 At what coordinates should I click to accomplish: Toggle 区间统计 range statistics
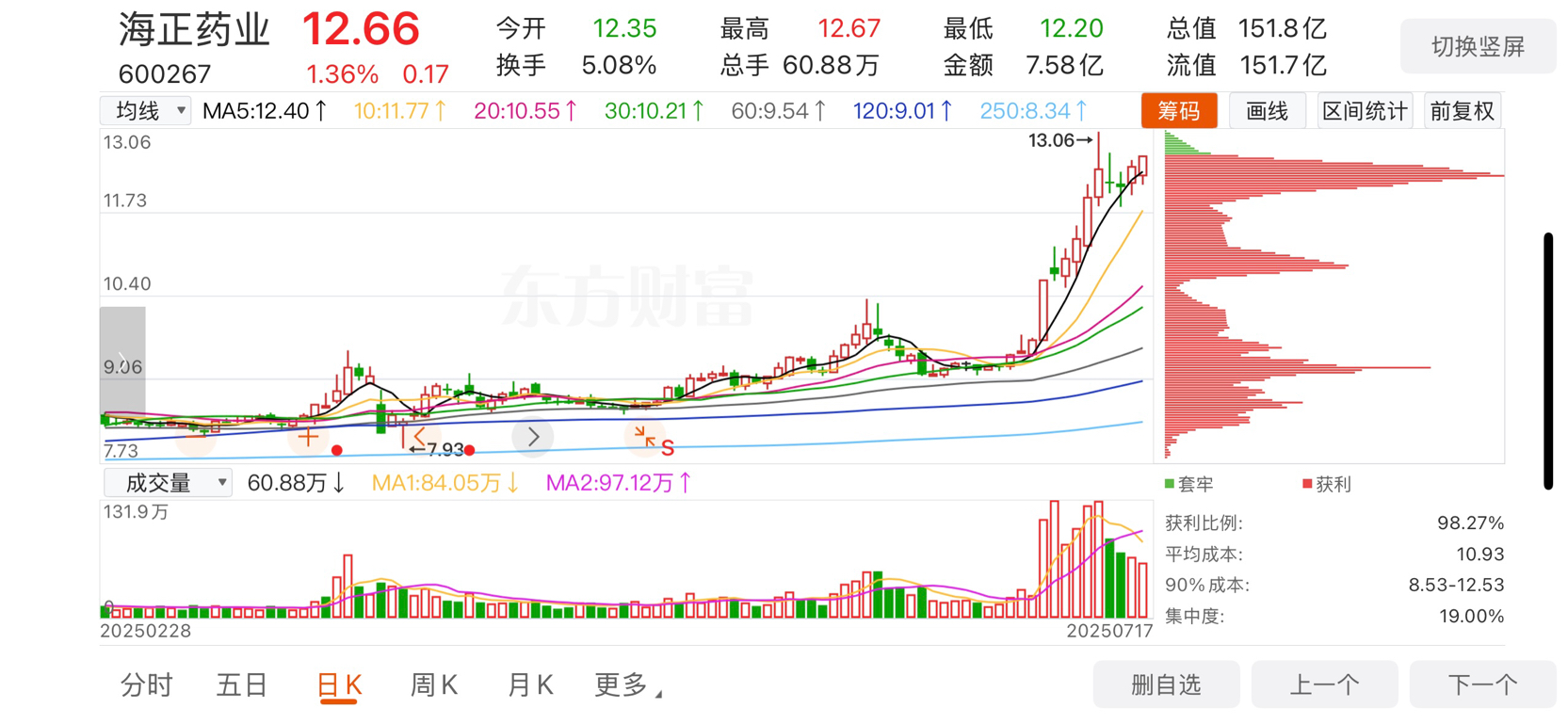pyautogui.click(x=1365, y=111)
